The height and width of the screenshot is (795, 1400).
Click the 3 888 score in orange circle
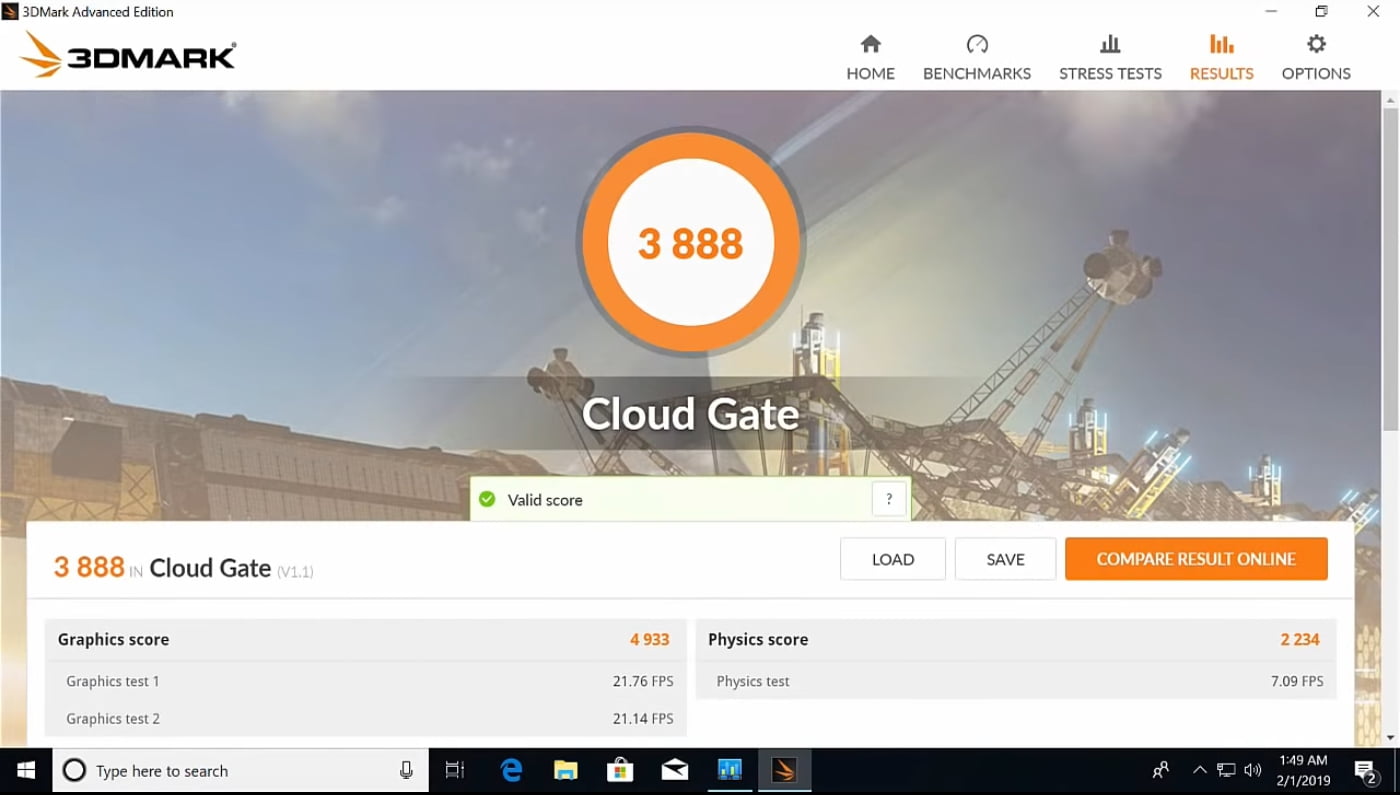(690, 243)
